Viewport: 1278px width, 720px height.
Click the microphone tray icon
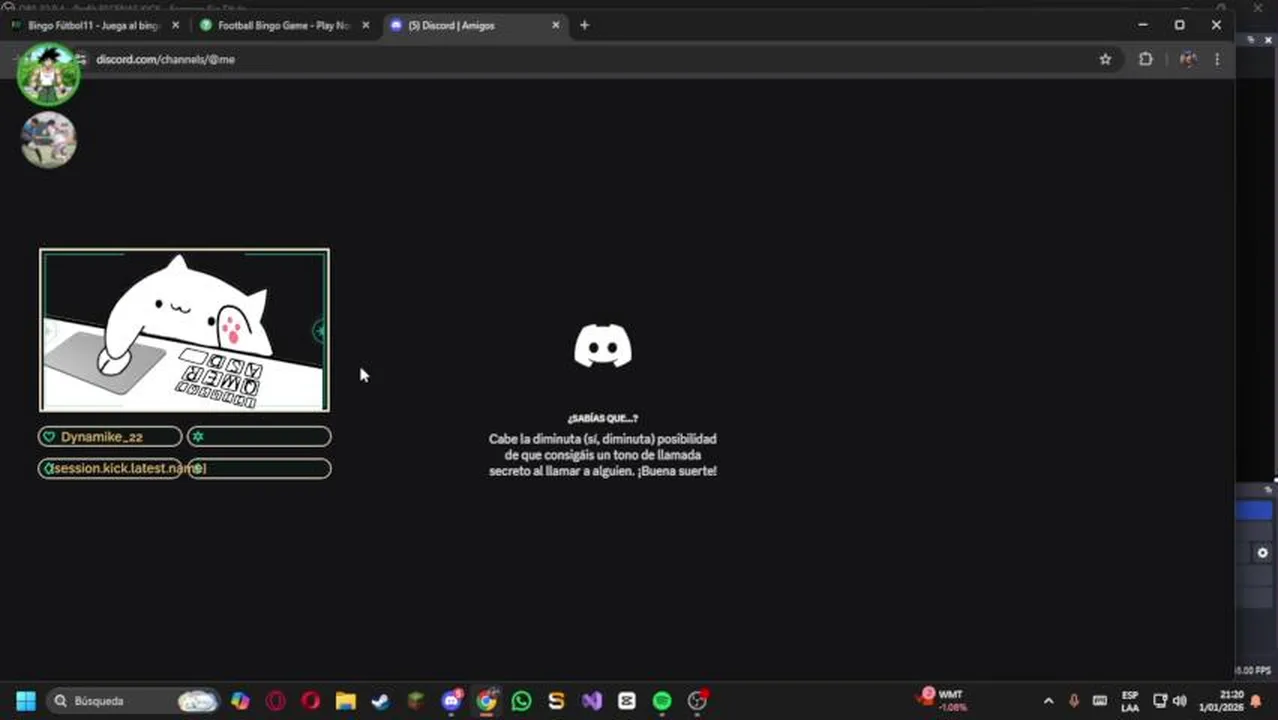click(x=1074, y=701)
